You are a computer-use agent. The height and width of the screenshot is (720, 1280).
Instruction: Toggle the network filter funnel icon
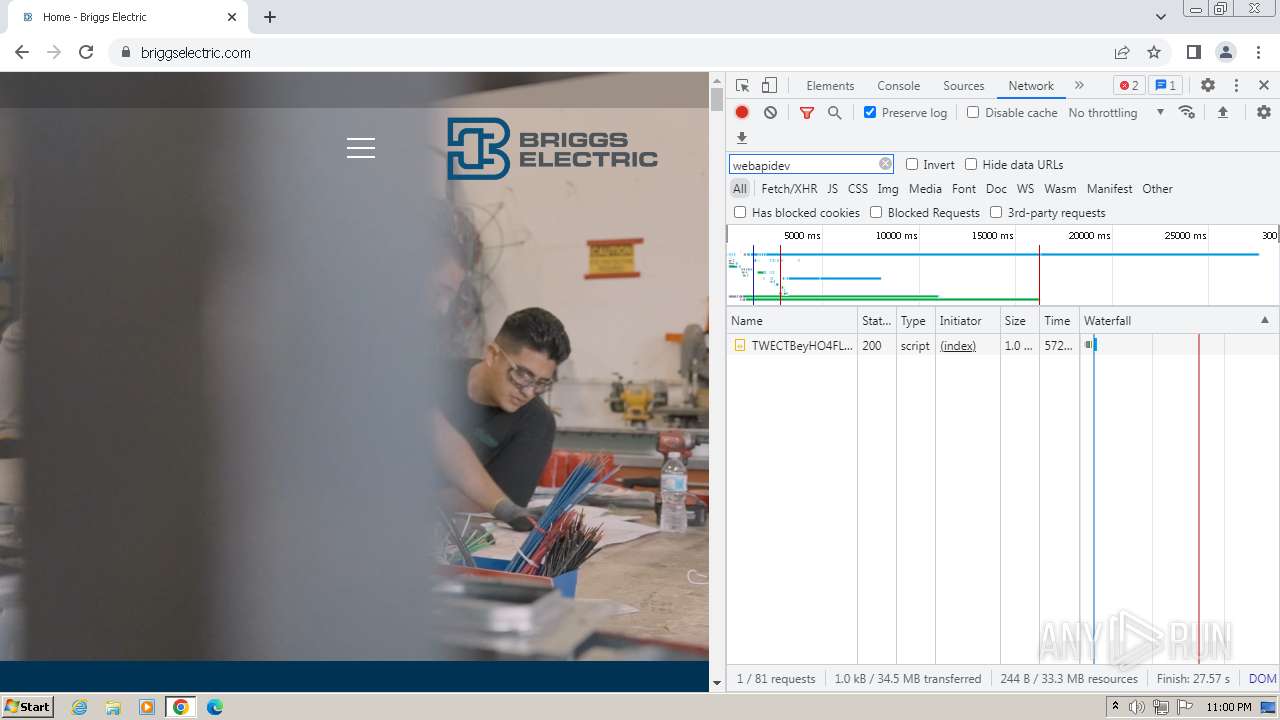coord(807,113)
